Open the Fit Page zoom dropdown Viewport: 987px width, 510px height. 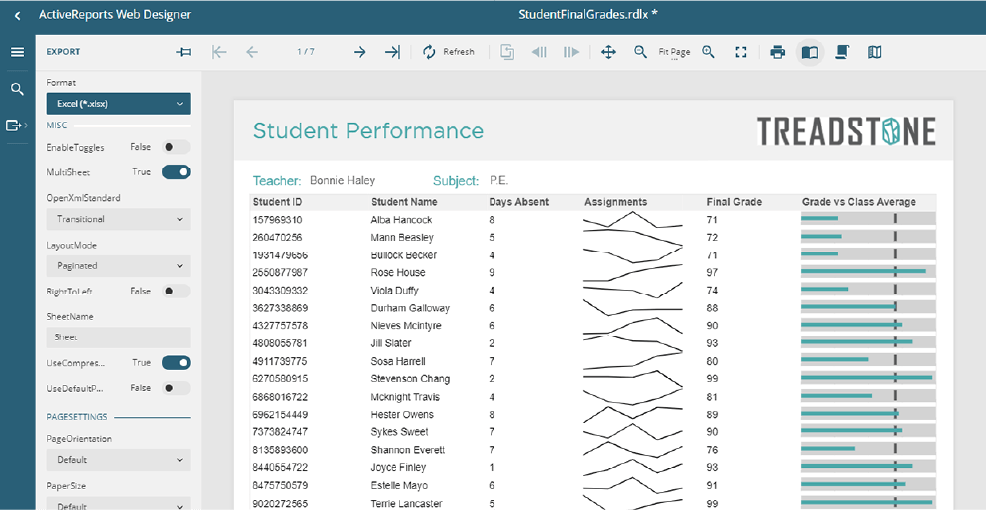pos(674,53)
